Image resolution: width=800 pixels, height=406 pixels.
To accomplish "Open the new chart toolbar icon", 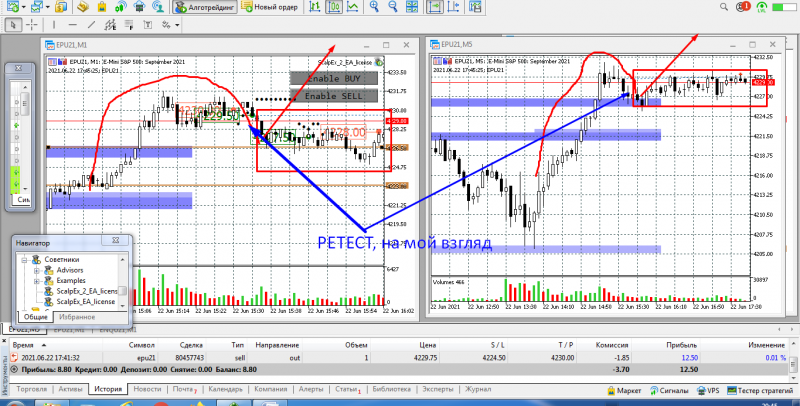I will coord(13,7).
